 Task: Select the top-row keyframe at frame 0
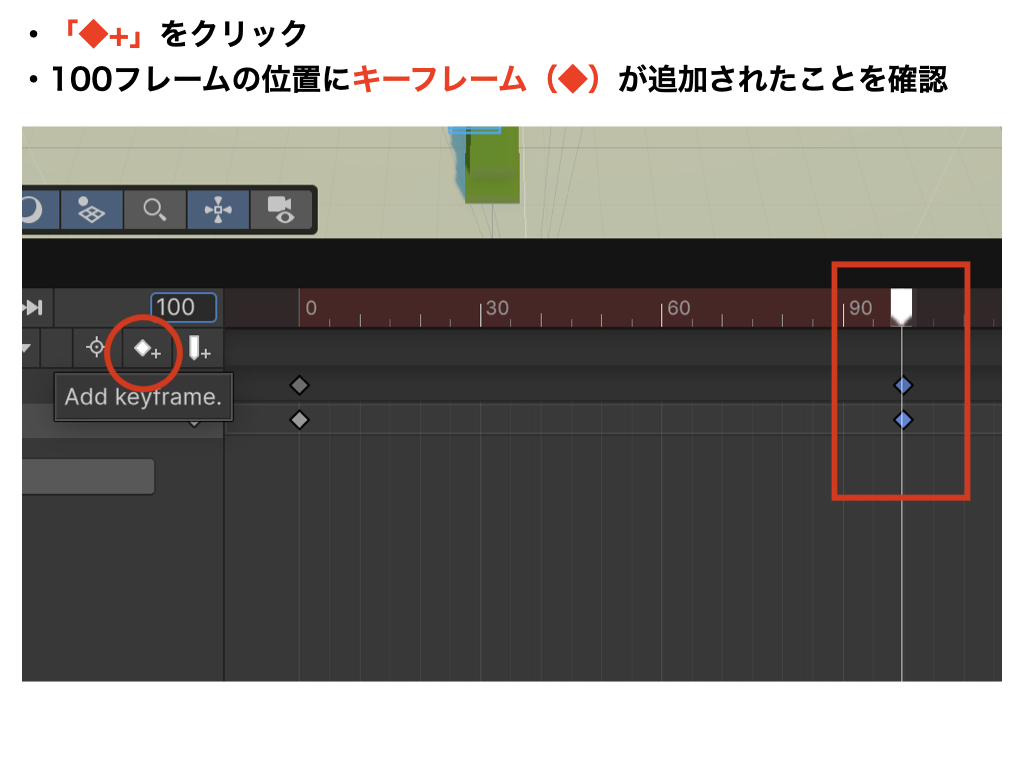(x=299, y=385)
